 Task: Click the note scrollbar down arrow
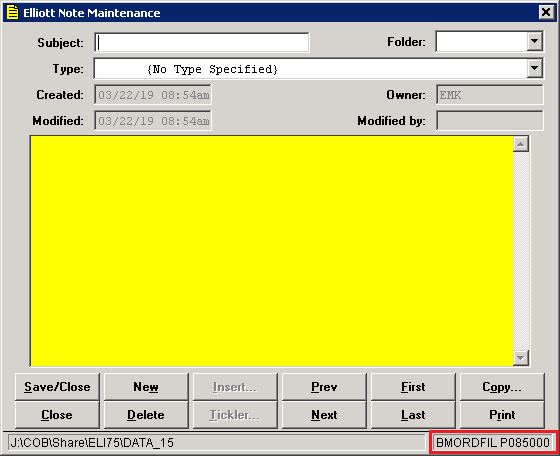pyautogui.click(x=521, y=358)
